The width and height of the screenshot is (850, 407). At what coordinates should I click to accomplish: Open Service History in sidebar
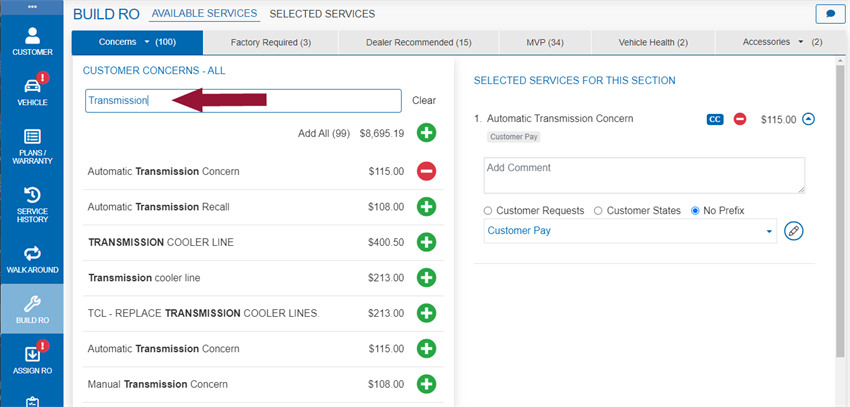coord(32,204)
